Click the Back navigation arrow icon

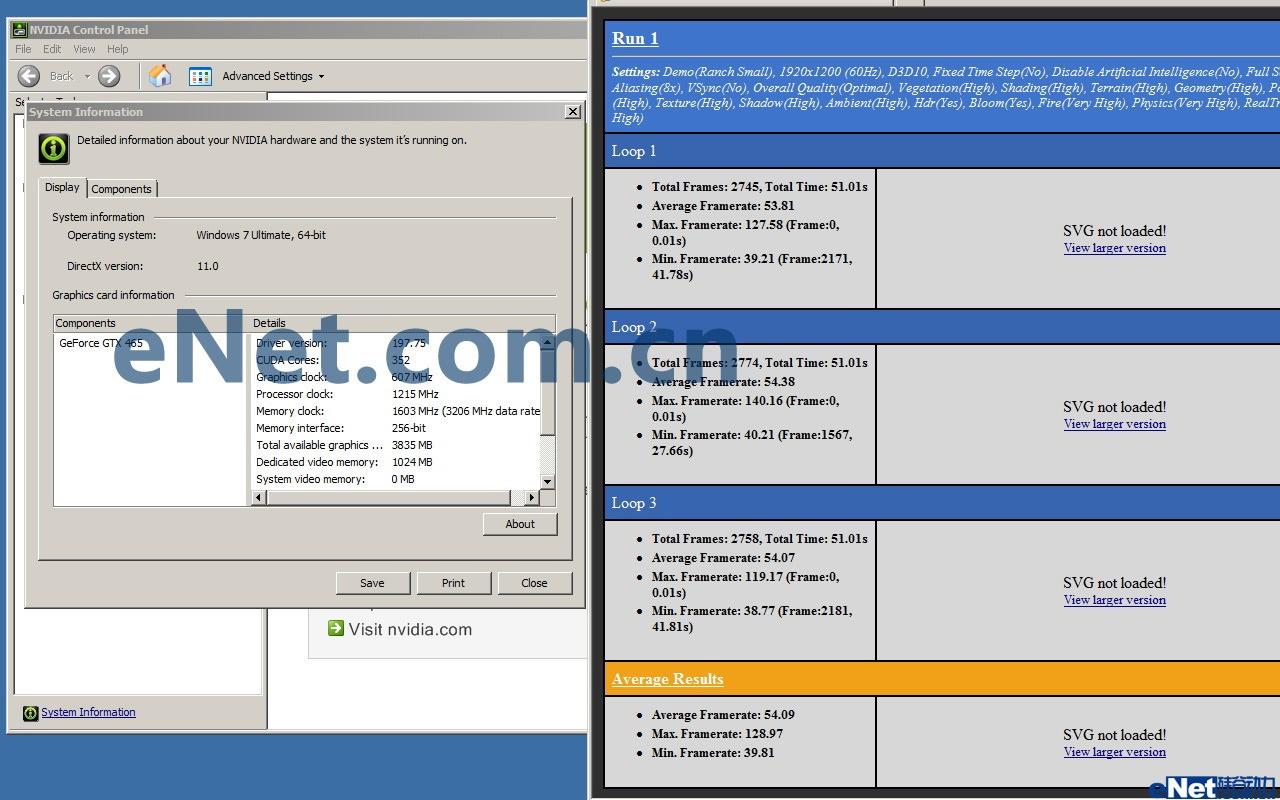(x=30, y=75)
